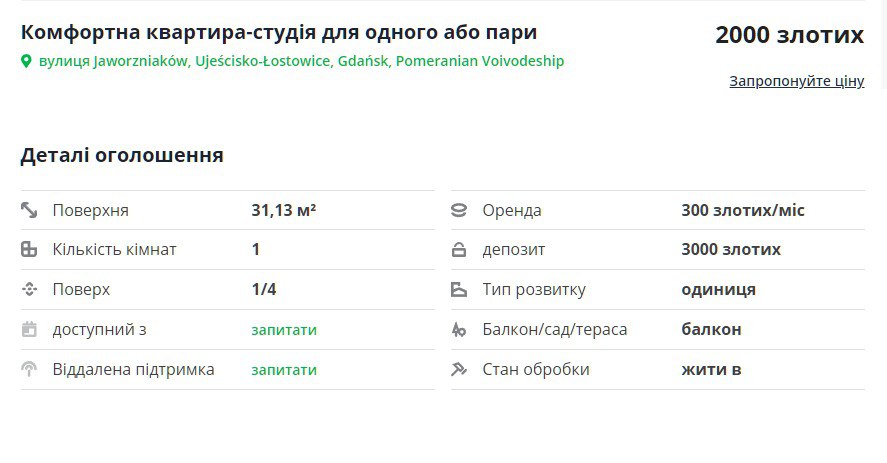Click "запитати" next to "Віддалена підтримка"
The width and height of the screenshot is (887, 463).
284,369
